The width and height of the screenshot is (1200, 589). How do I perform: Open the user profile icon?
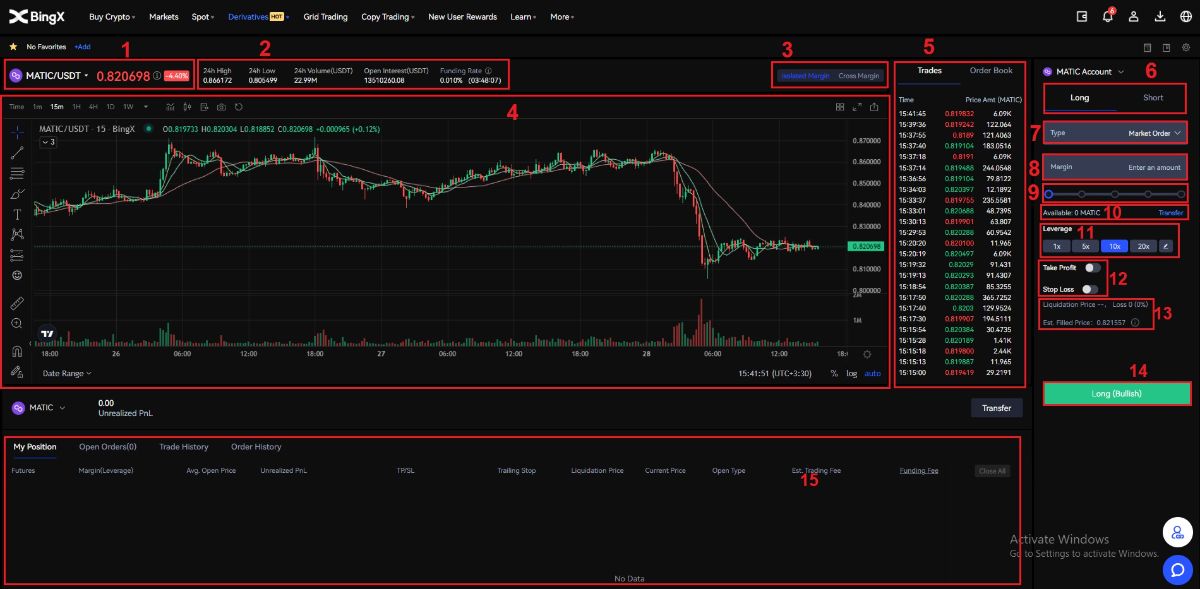pyautogui.click(x=1133, y=16)
